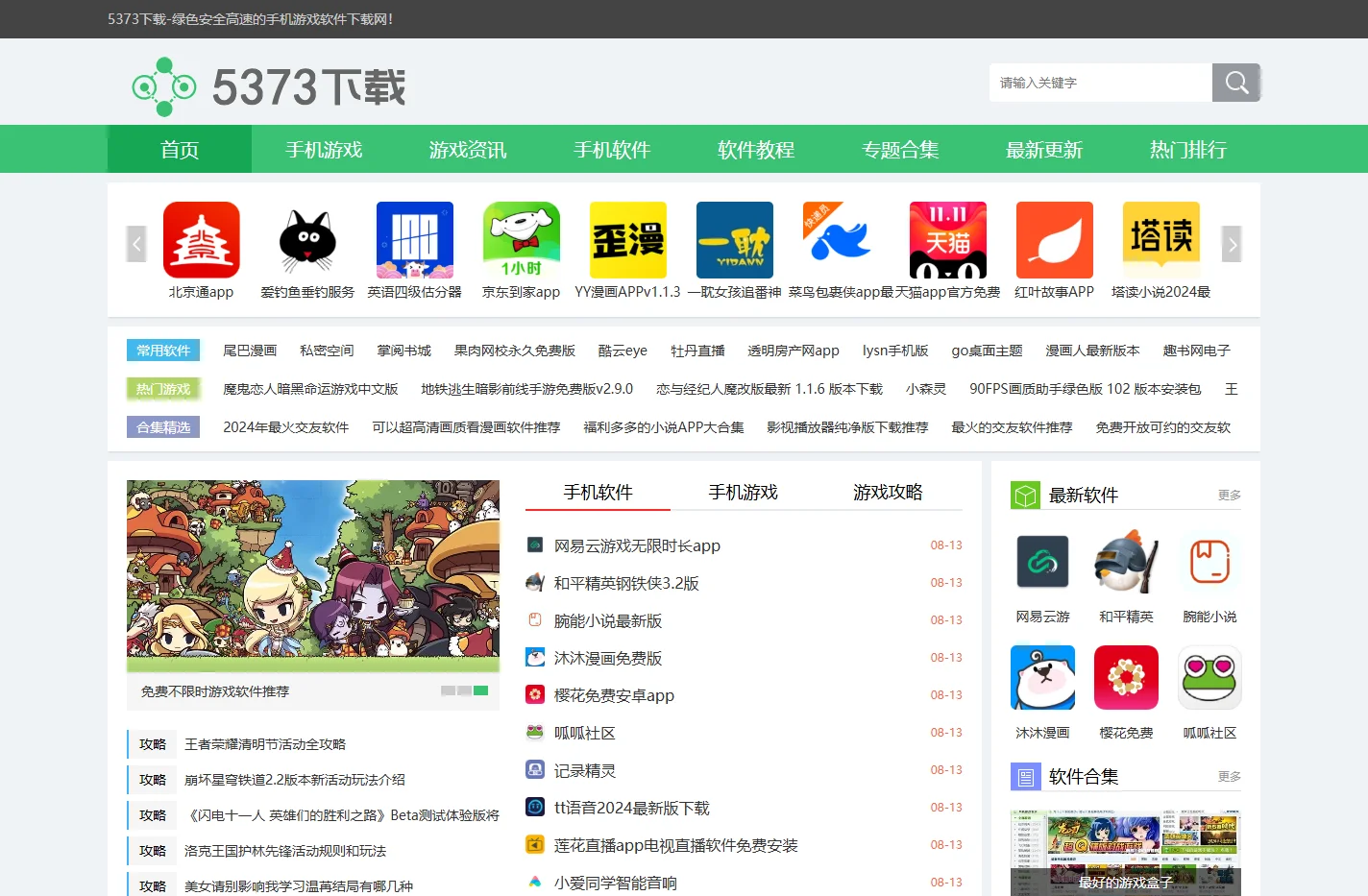This screenshot has width=1368, height=896.
Task: Open the 菜鸟包裹侠 bird icon
Action: [x=841, y=240]
